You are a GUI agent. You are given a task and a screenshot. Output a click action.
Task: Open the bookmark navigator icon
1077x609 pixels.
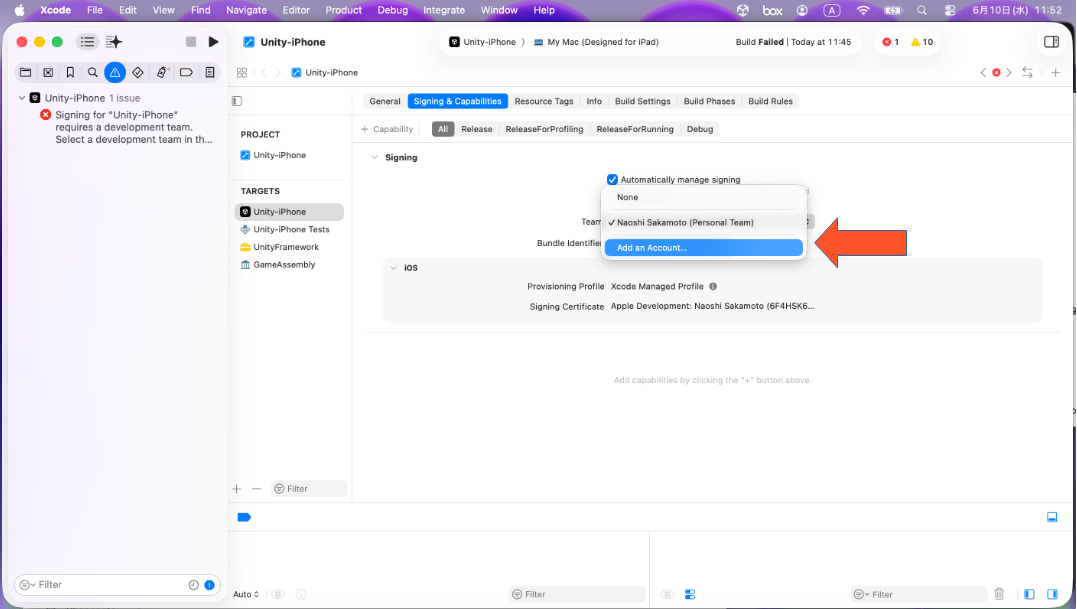70,72
